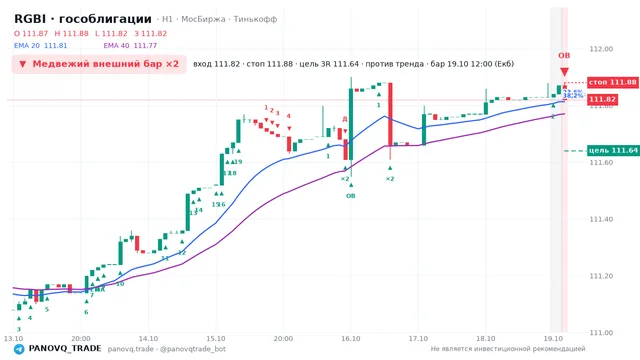Click the 111.00 price axis label

(x=601, y=333)
